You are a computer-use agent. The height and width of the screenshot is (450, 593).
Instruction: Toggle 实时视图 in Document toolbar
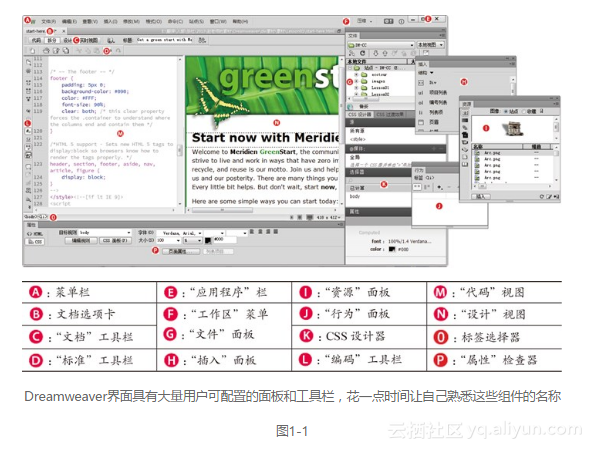(89, 40)
